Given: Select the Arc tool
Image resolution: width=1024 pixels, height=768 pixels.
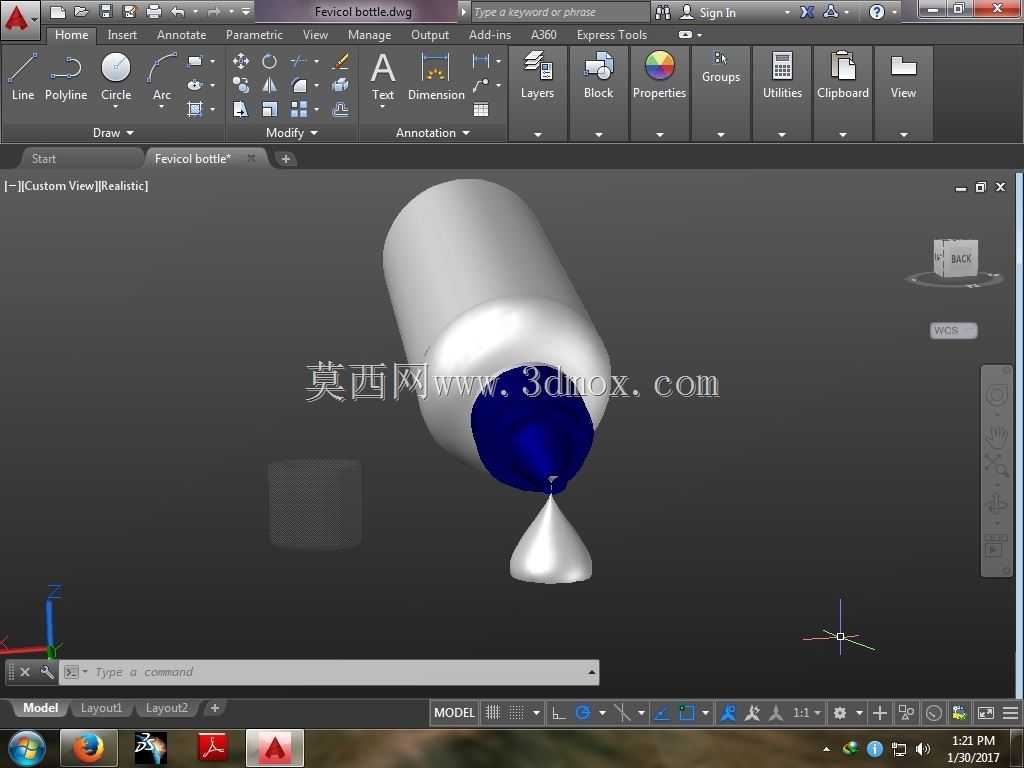Looking at the screenshot, I should click(161, 76).
